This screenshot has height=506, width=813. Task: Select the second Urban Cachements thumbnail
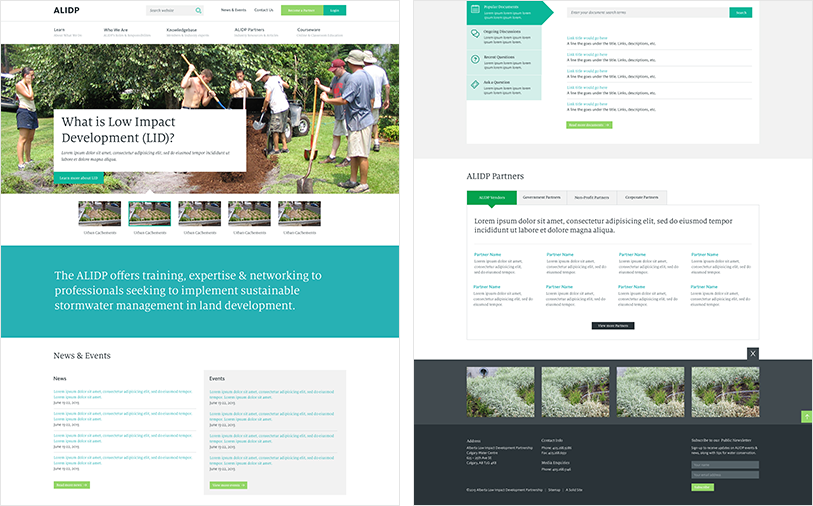[x=149, y=214]
